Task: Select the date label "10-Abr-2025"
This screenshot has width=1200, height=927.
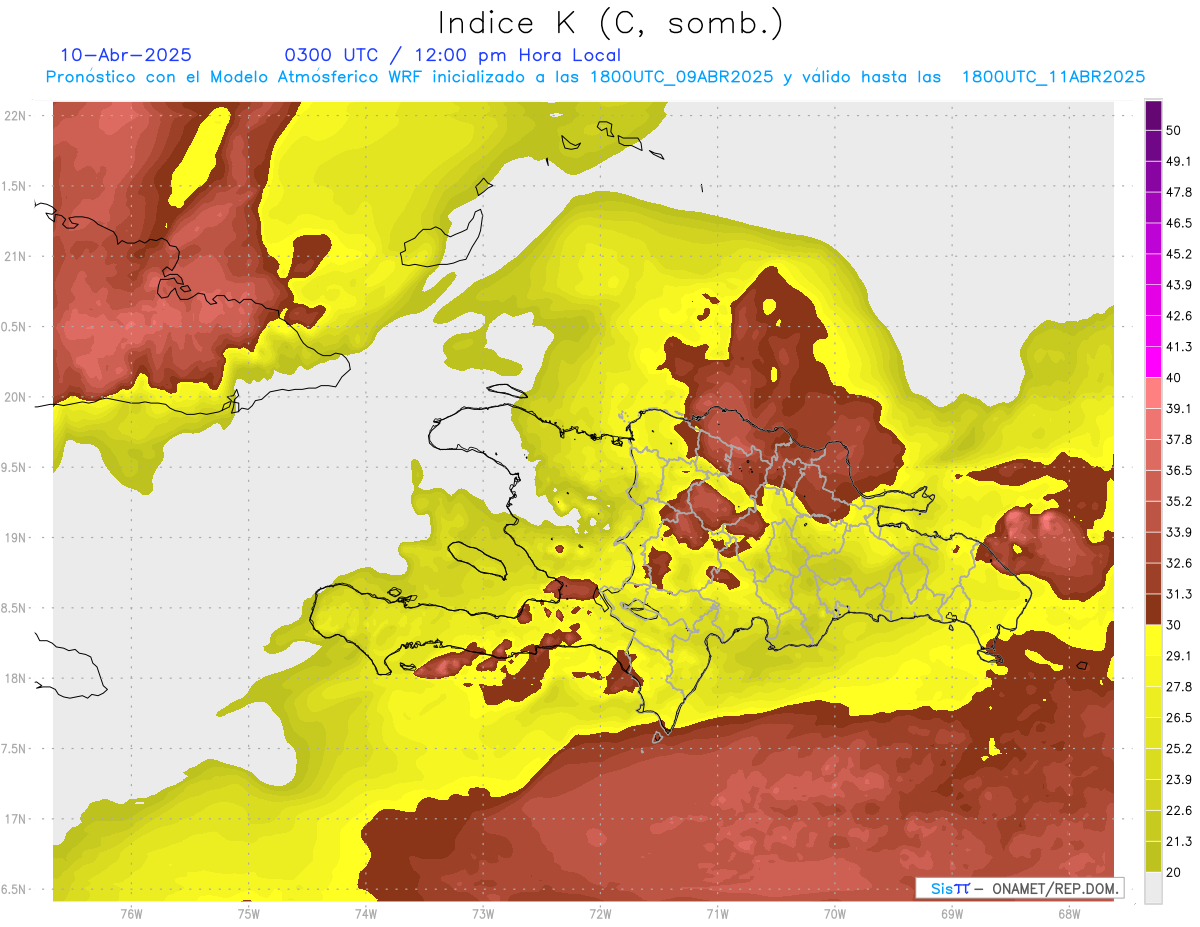Action: 126,55
